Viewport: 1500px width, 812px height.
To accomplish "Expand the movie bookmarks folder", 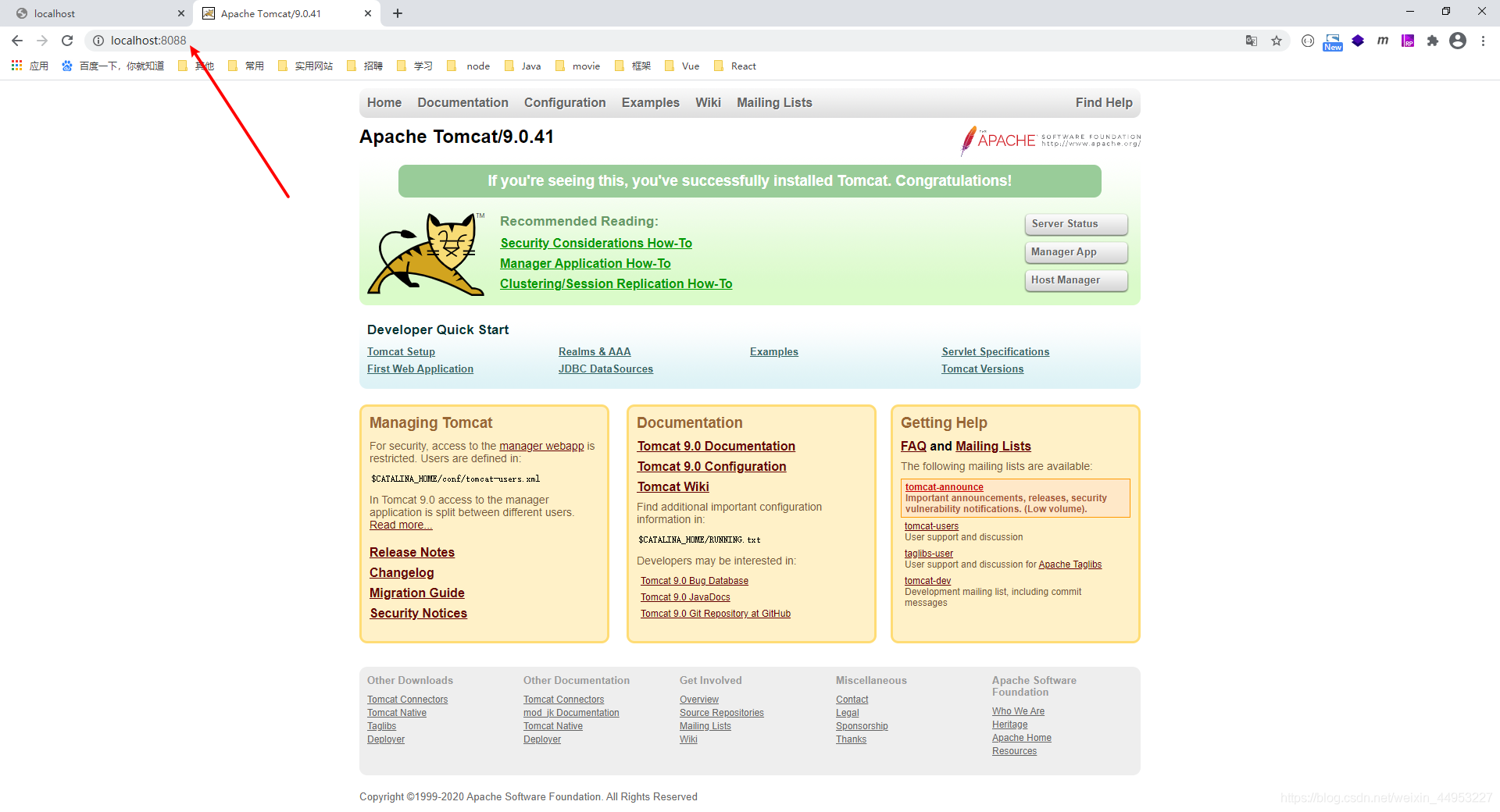I will coord(578,66).
